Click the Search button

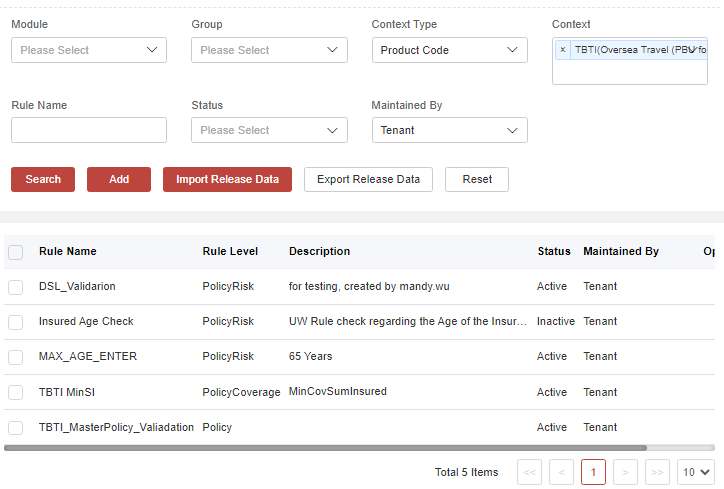click(43, 179)
